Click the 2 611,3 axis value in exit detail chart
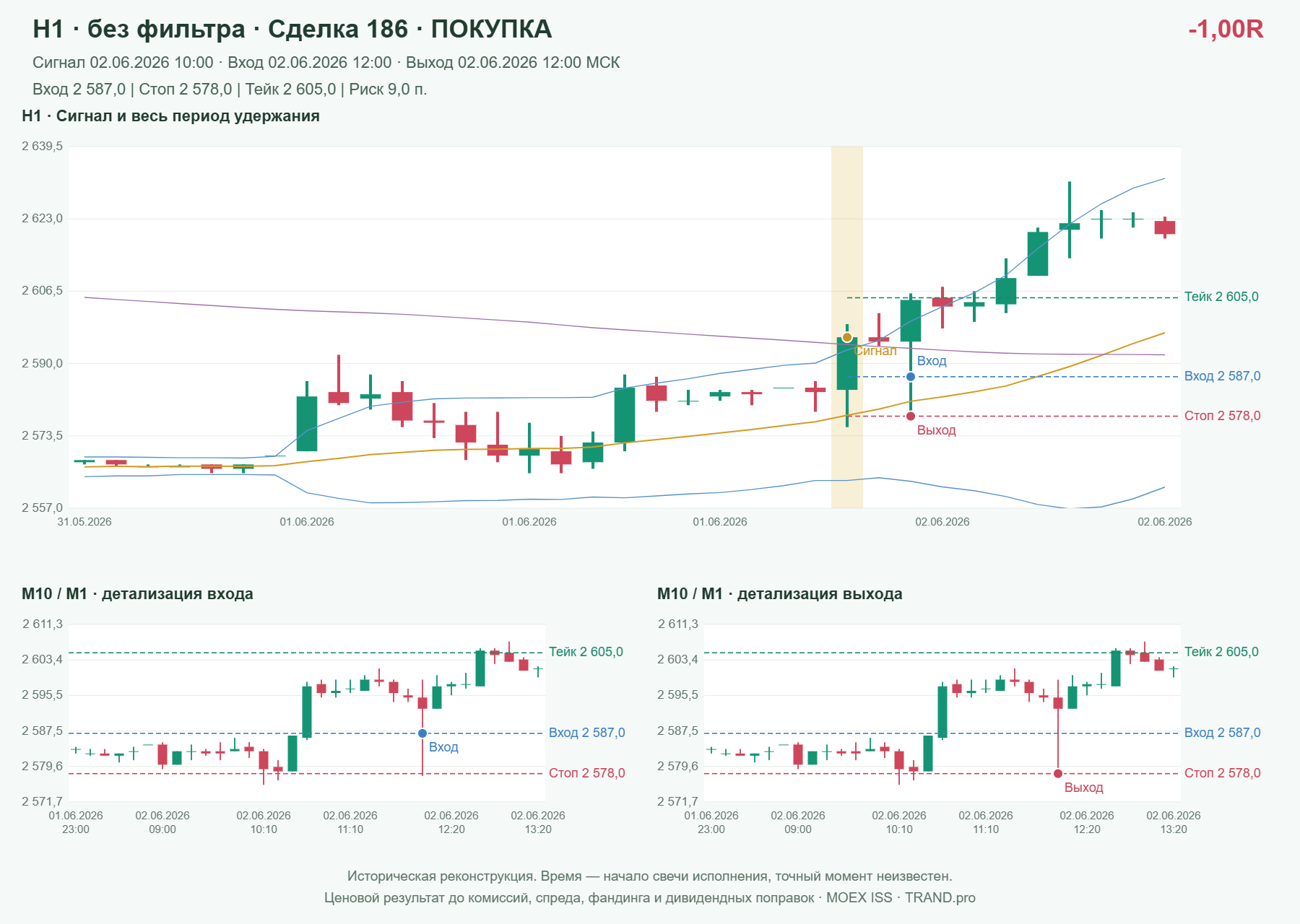 [x=678, y=624]
